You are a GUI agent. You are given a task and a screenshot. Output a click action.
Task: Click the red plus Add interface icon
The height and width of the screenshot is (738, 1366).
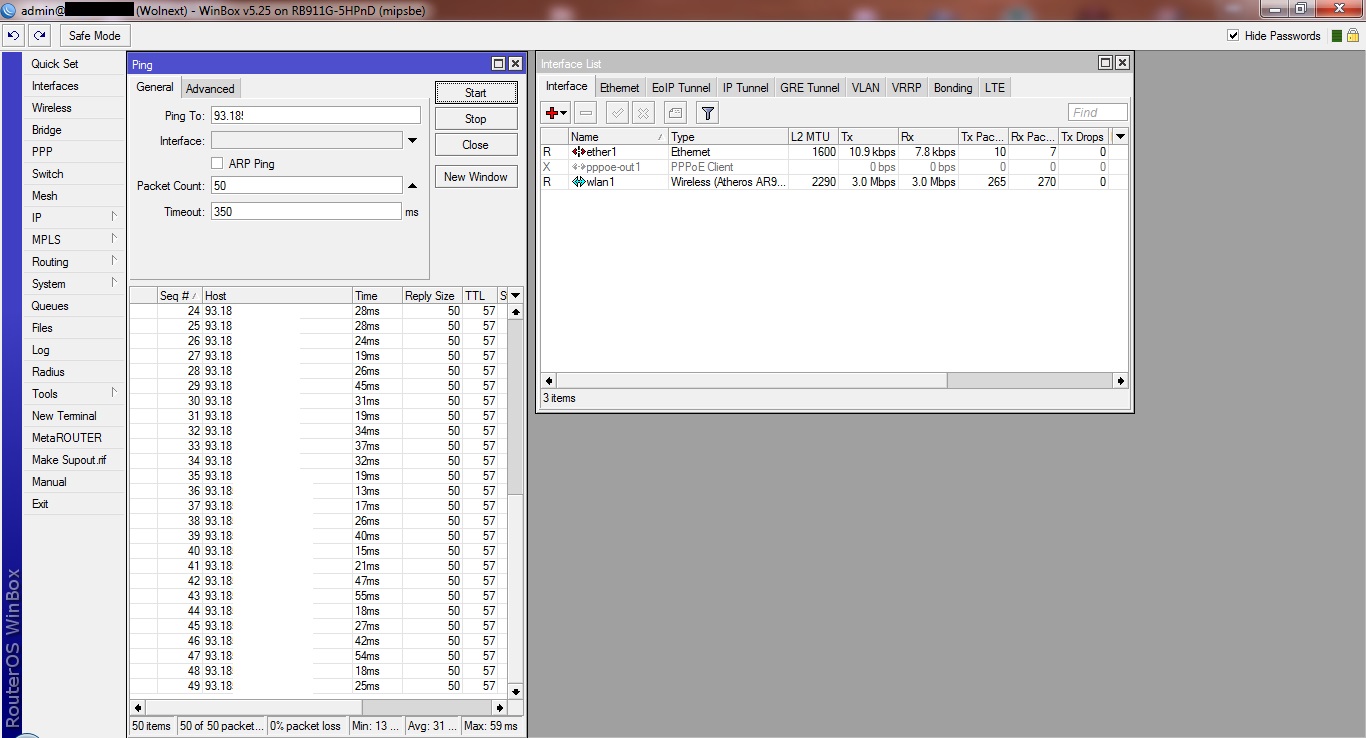(553, 113)
